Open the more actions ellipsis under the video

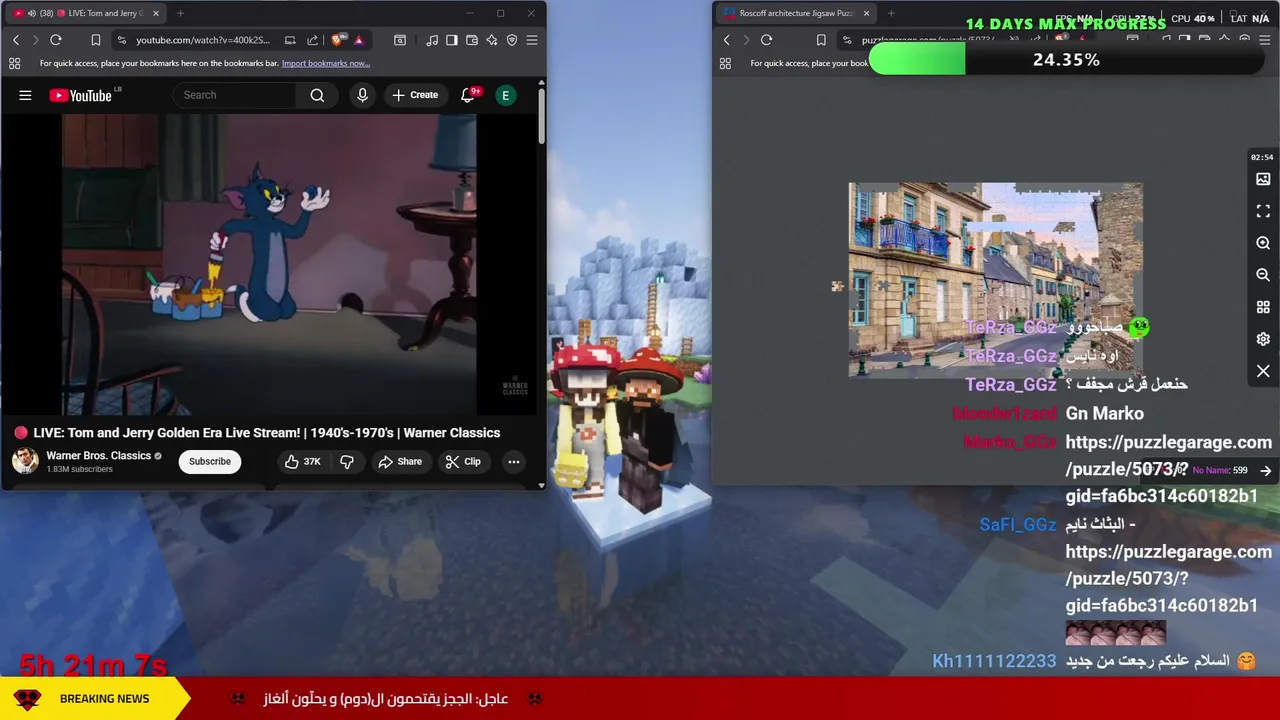[513, 461]
